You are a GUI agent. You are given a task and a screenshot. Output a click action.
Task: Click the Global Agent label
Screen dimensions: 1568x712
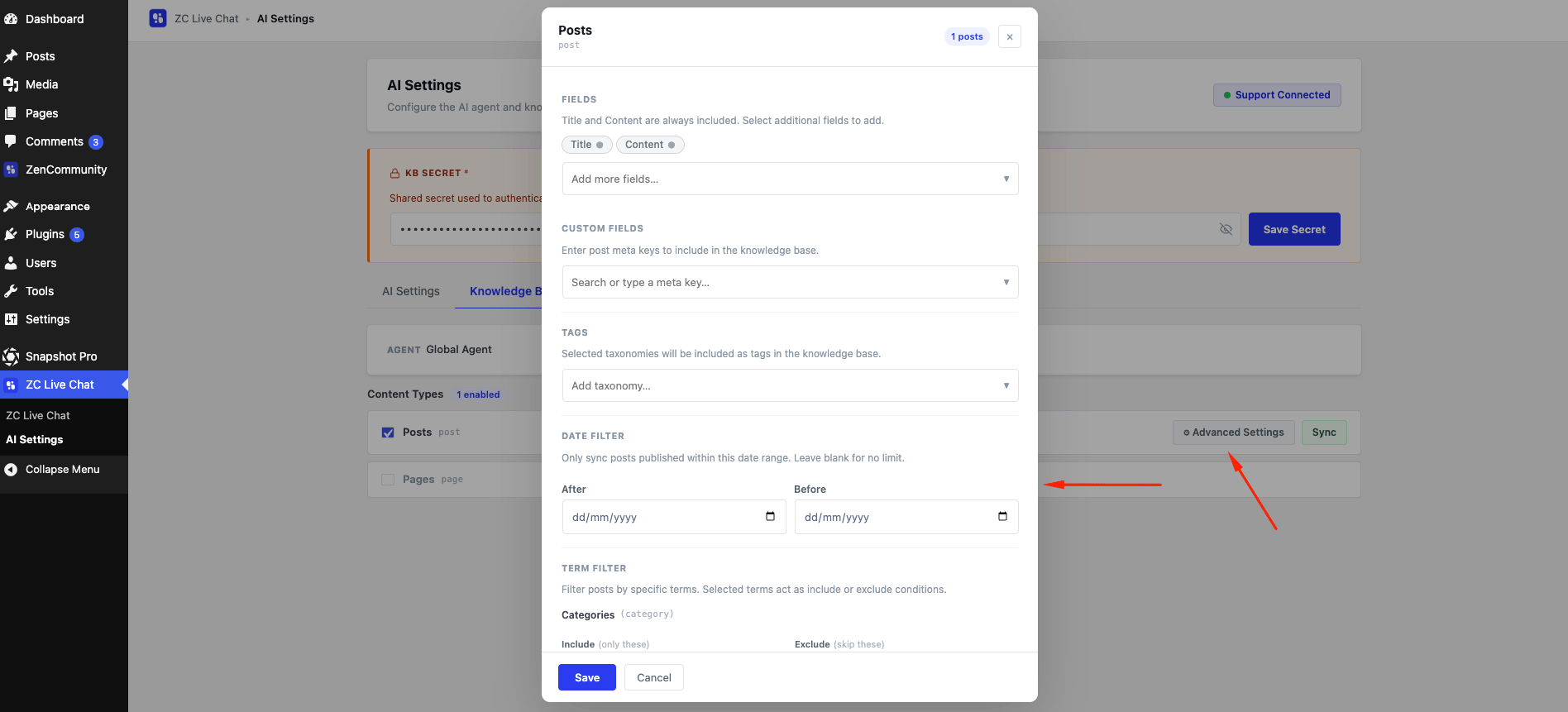pos(459,350)
